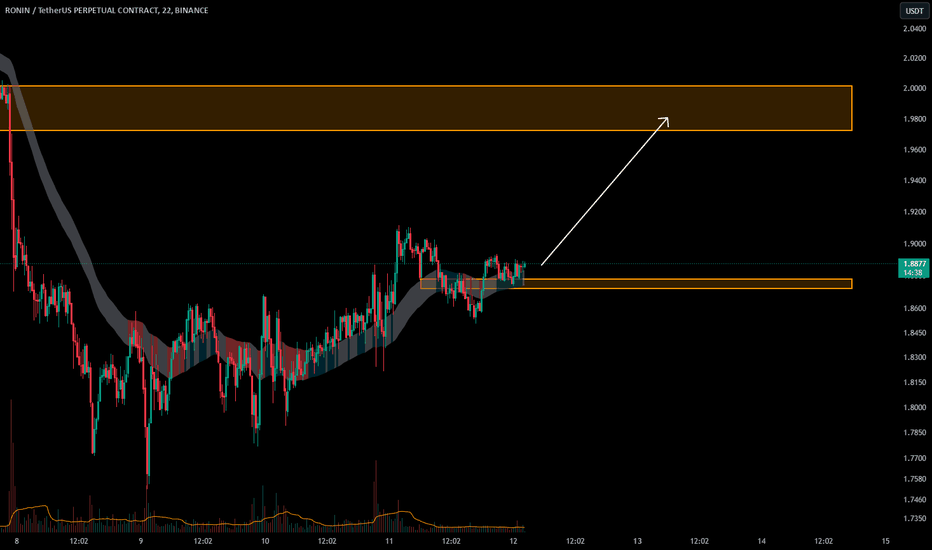Click date 13 on the time axis
932x550 pixels.
pyautogui.click(x=637, y=541)
